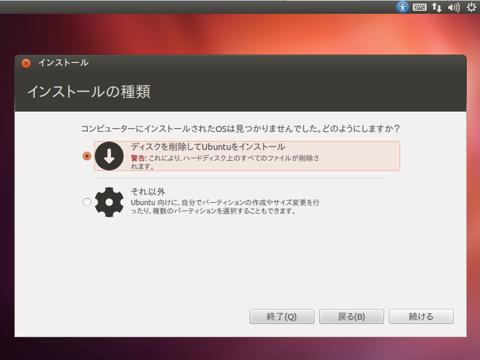Screen dimensions: 480x360
Task: Click the 戻る(B) back button
Action: [351, 316]
